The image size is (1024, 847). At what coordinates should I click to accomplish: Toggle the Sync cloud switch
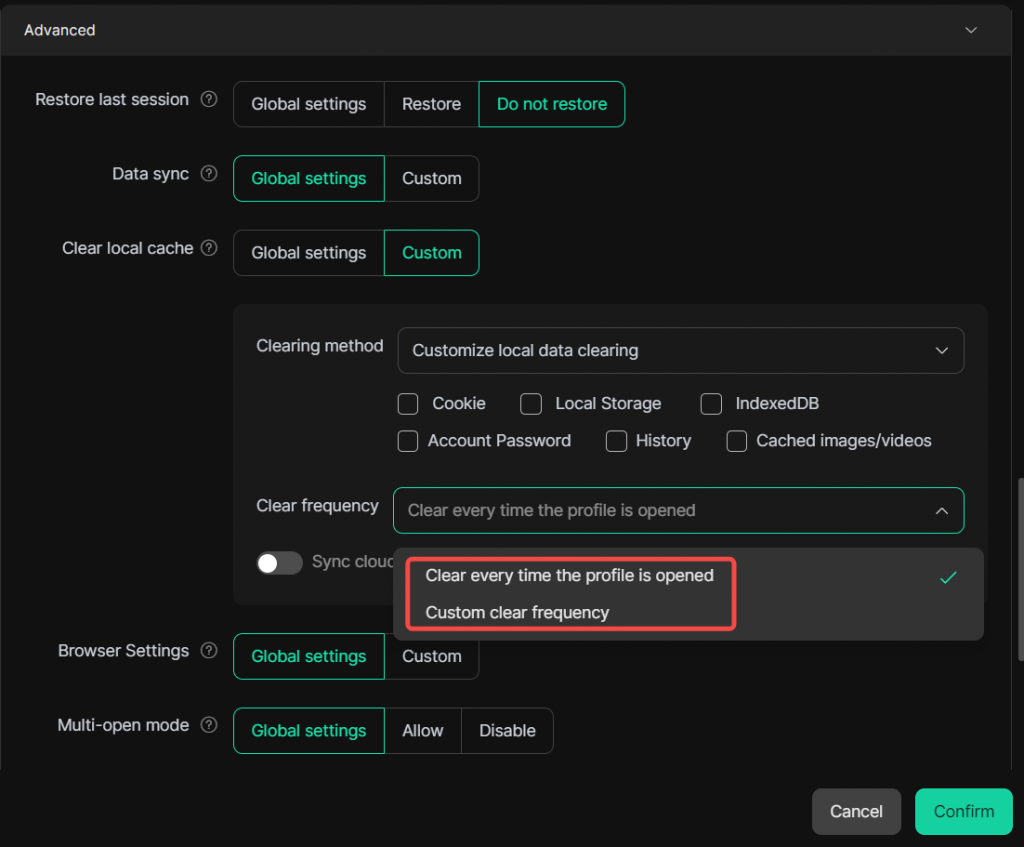(x=279, y=563)
